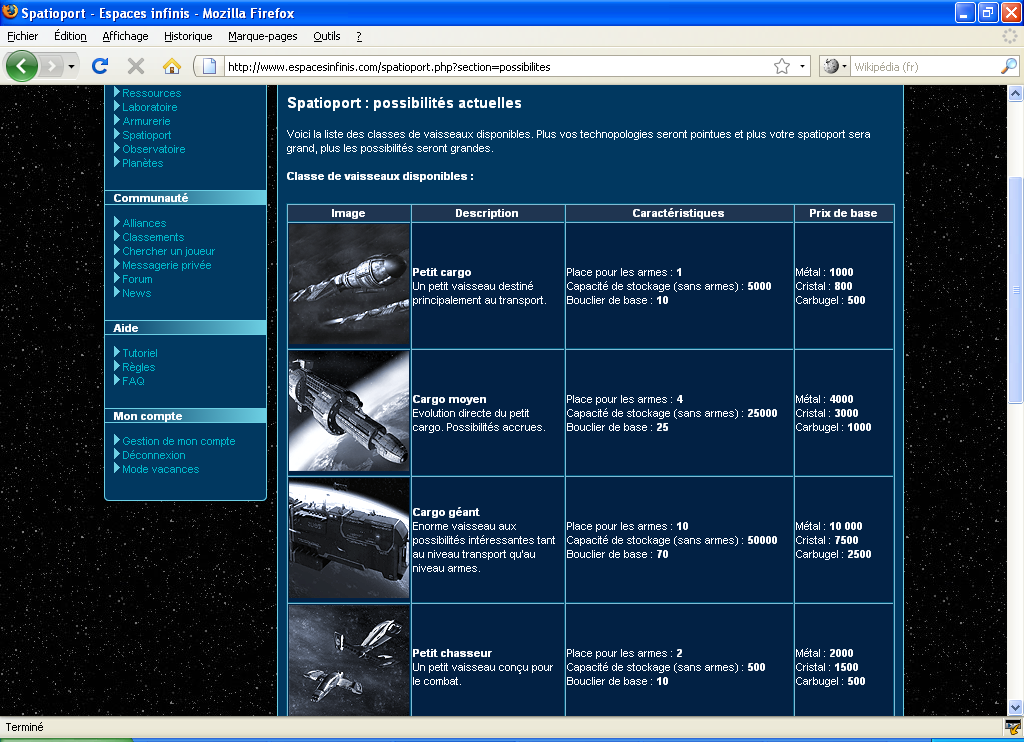Click the Communauté section header
The height and width of the screenshot is (742, 1024).
point(185,198)
